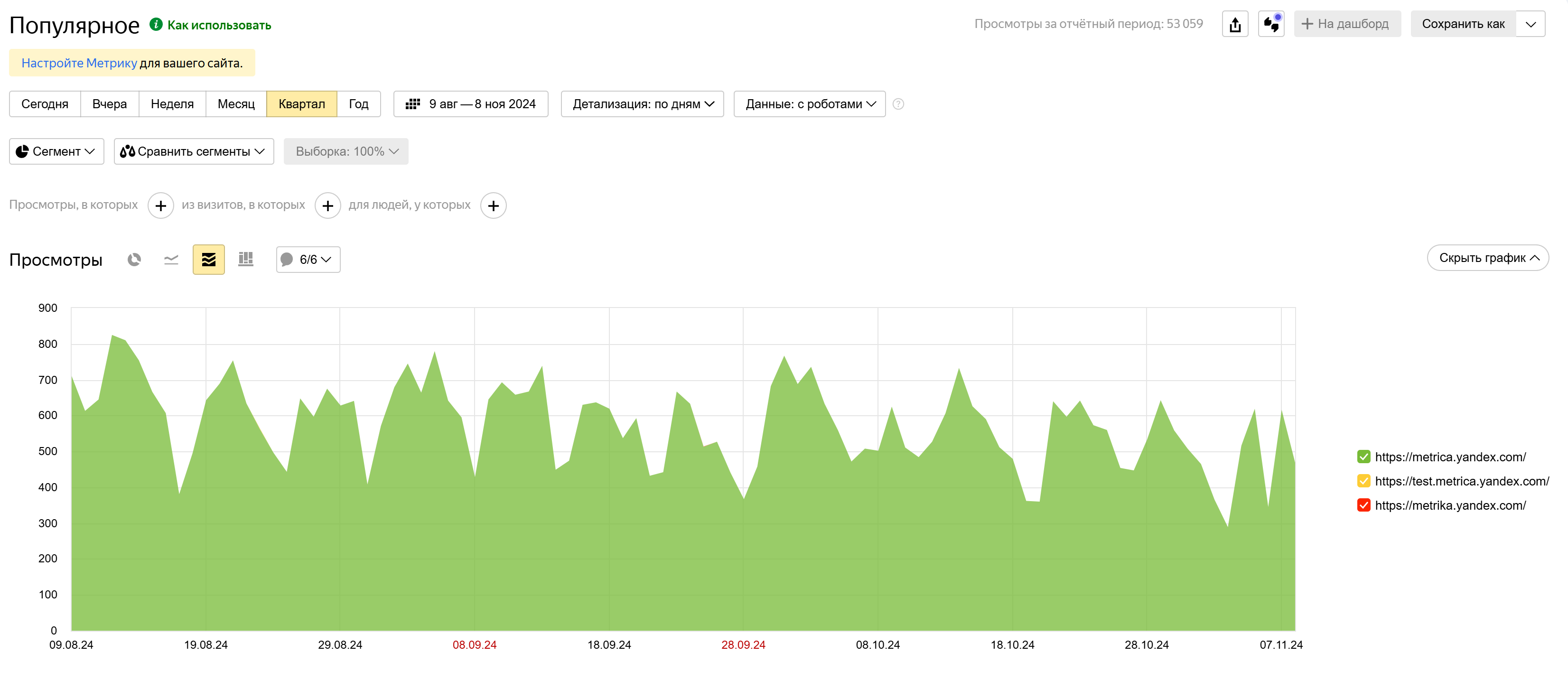Image resolution: width=1568 pixels, height=681 pixels.
Task: Open the feedback thumbs icon
Action: (x=1271, y=24)
